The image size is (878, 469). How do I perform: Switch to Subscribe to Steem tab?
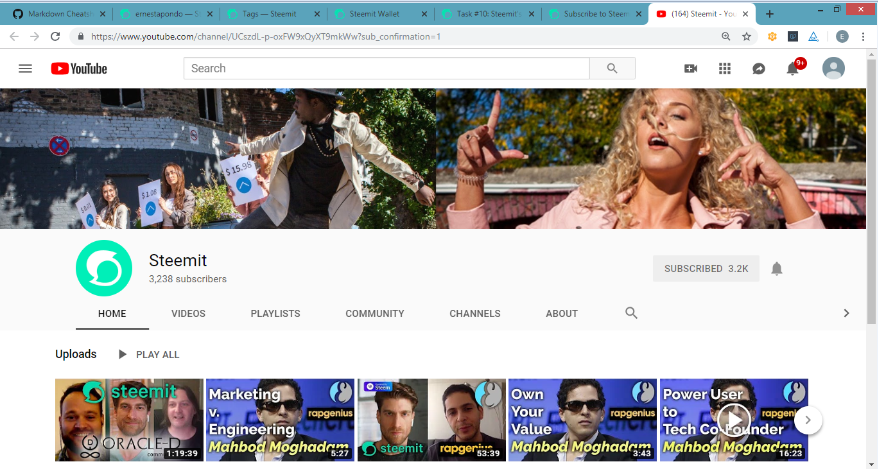(x=595, y=14)
